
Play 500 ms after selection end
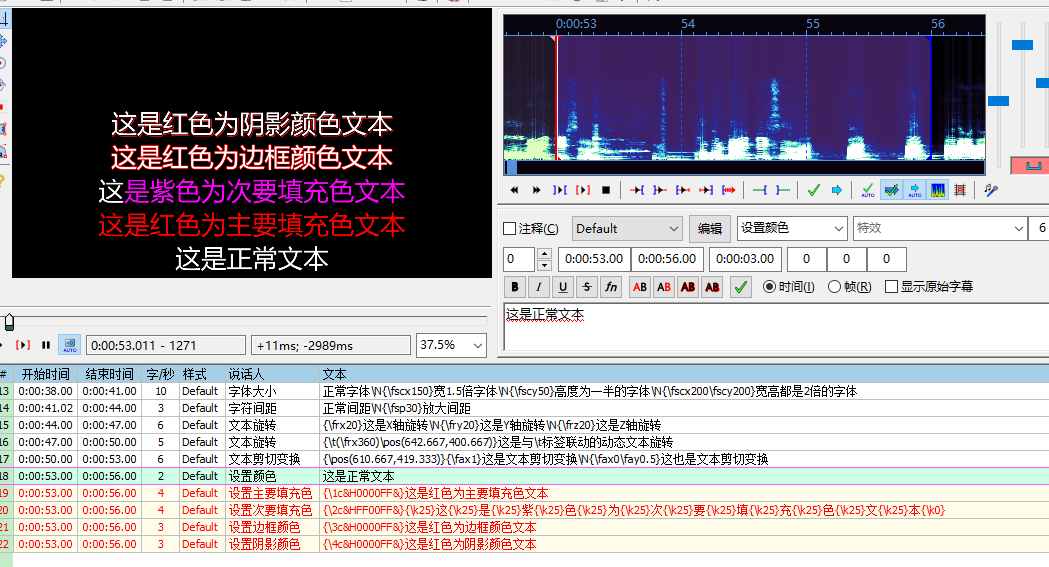click(660, 191)
